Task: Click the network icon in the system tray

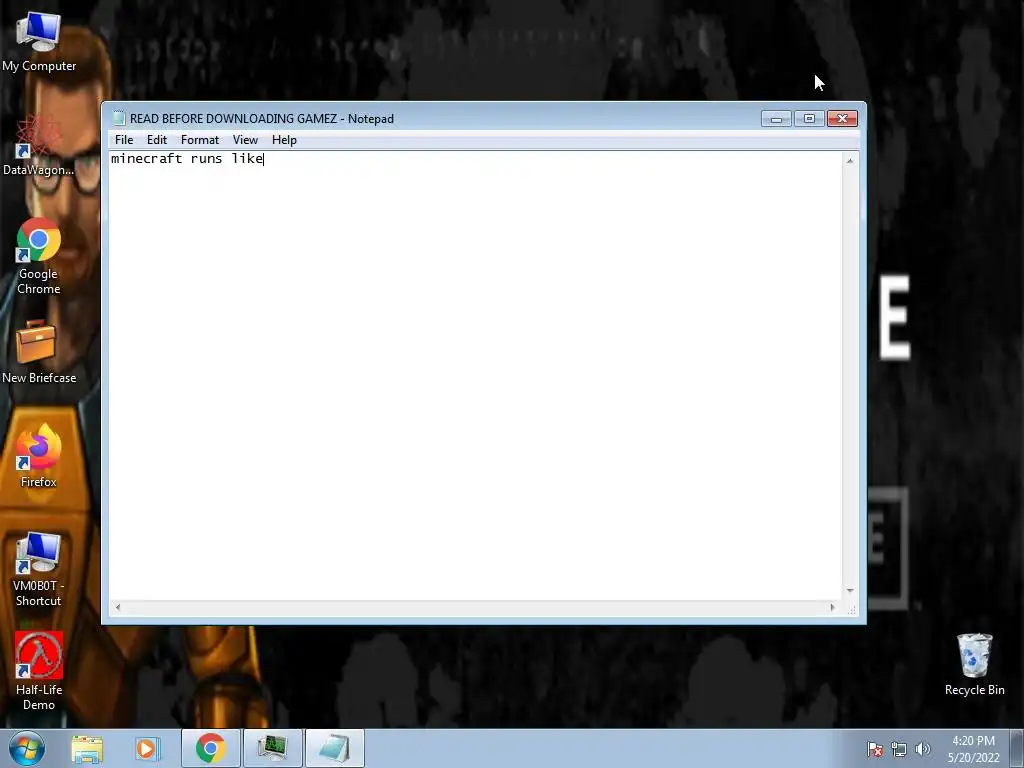Action: click(899, 749)
